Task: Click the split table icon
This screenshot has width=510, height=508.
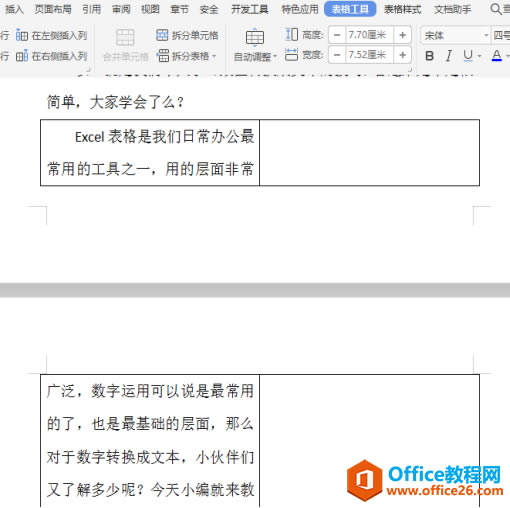Action: pyautogui.click(x=162, y=56)
